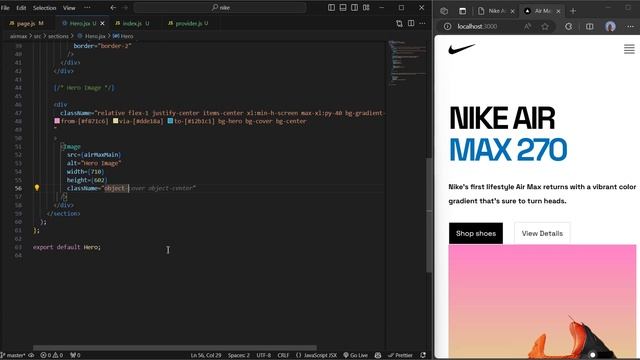Screen dimensions: 640x360
Task: Change encoding via 'UTF-8' status item
Action: pos(264,355)
